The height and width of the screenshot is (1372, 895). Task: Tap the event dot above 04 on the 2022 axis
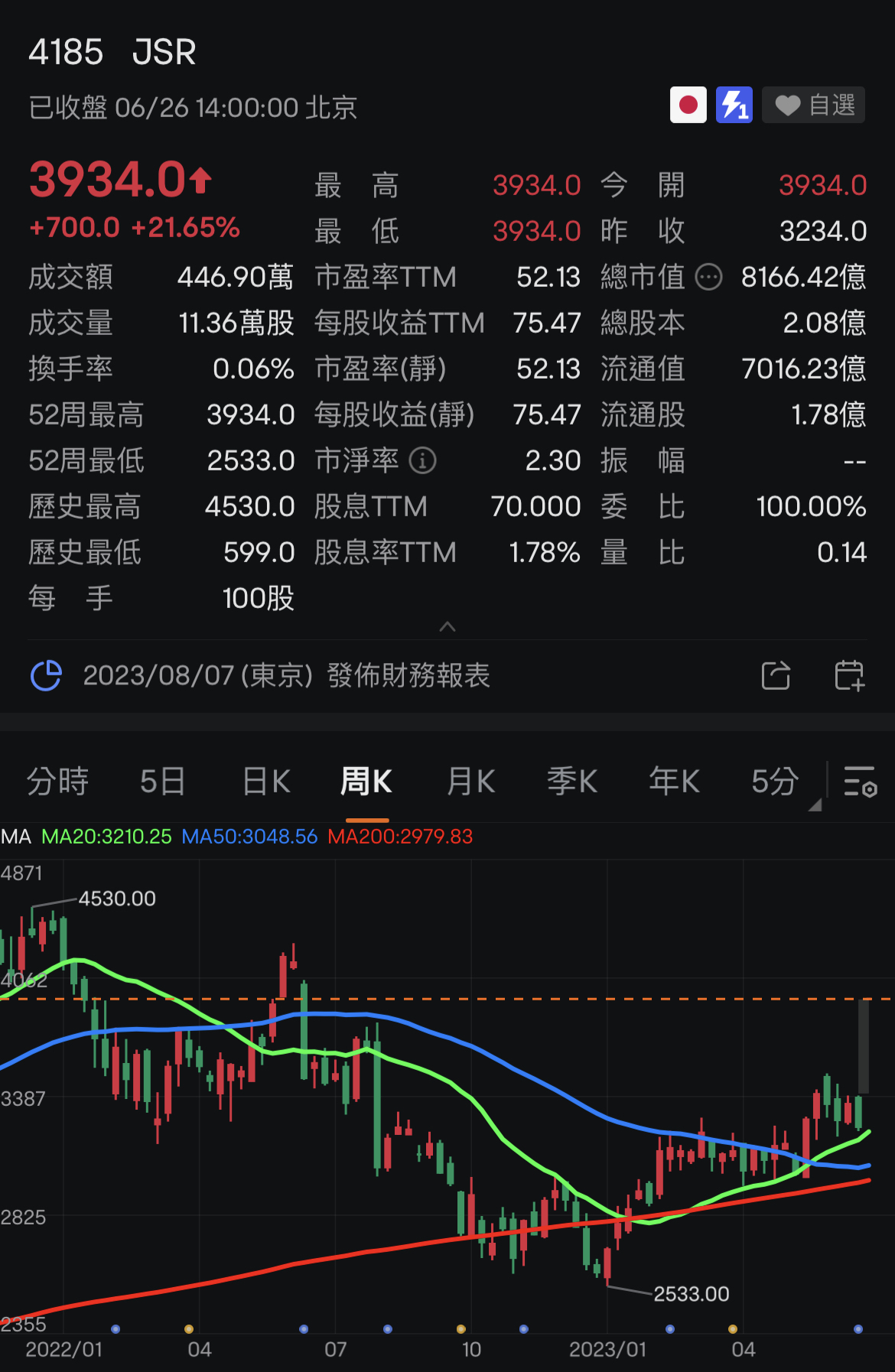point(189,1329)
